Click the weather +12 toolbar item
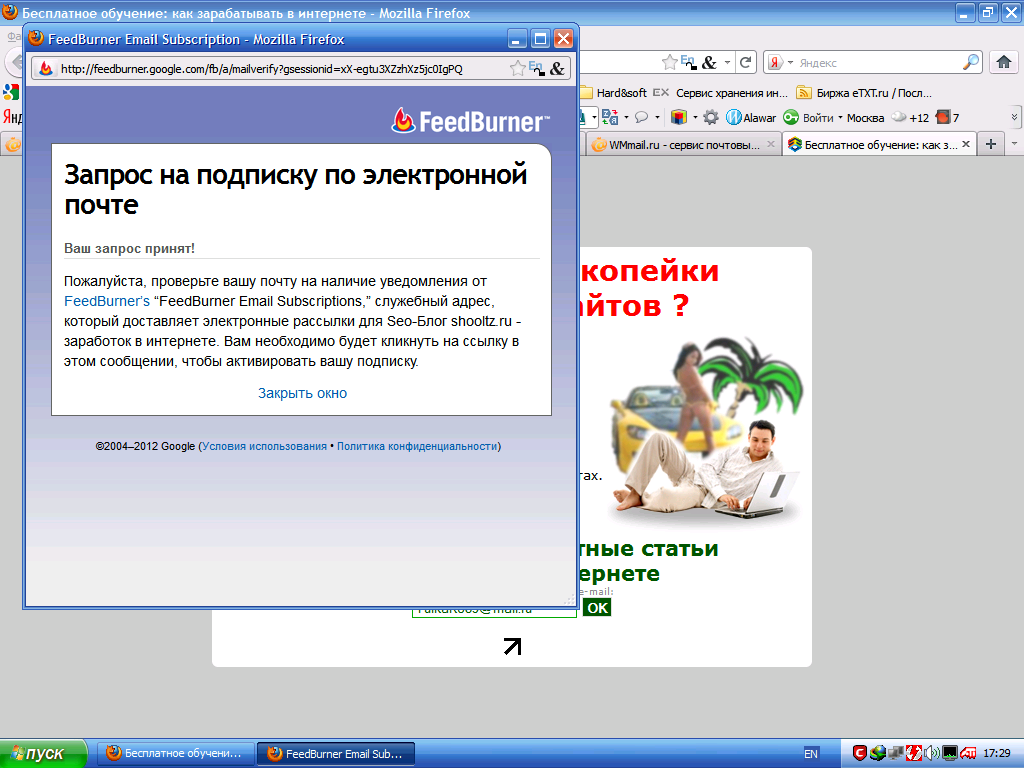This screenshot has height=768, width=1024. tap(910, 118)
